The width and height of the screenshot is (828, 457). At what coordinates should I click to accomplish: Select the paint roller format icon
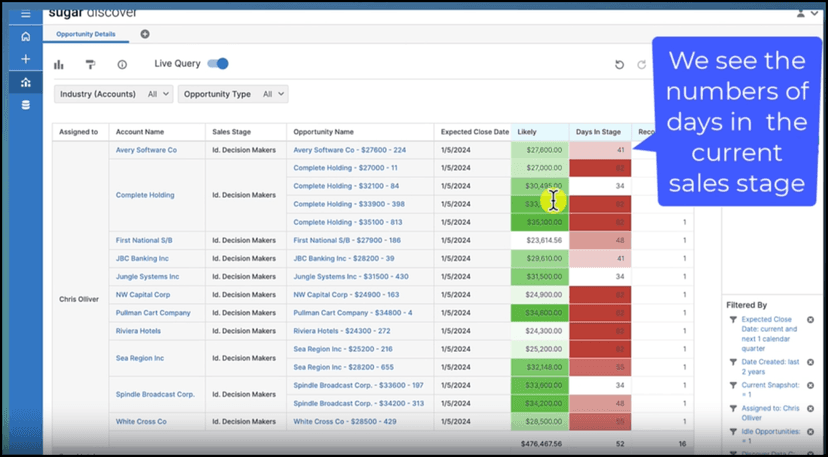[x=90, y=64]
